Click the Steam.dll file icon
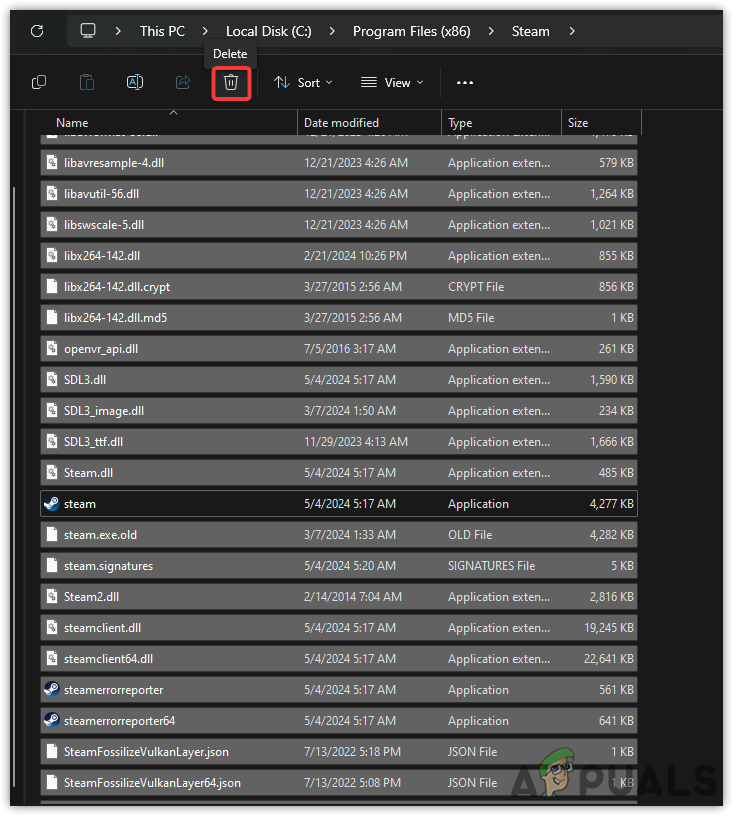The width and height of the screenshot is (733, 816). 52,473
